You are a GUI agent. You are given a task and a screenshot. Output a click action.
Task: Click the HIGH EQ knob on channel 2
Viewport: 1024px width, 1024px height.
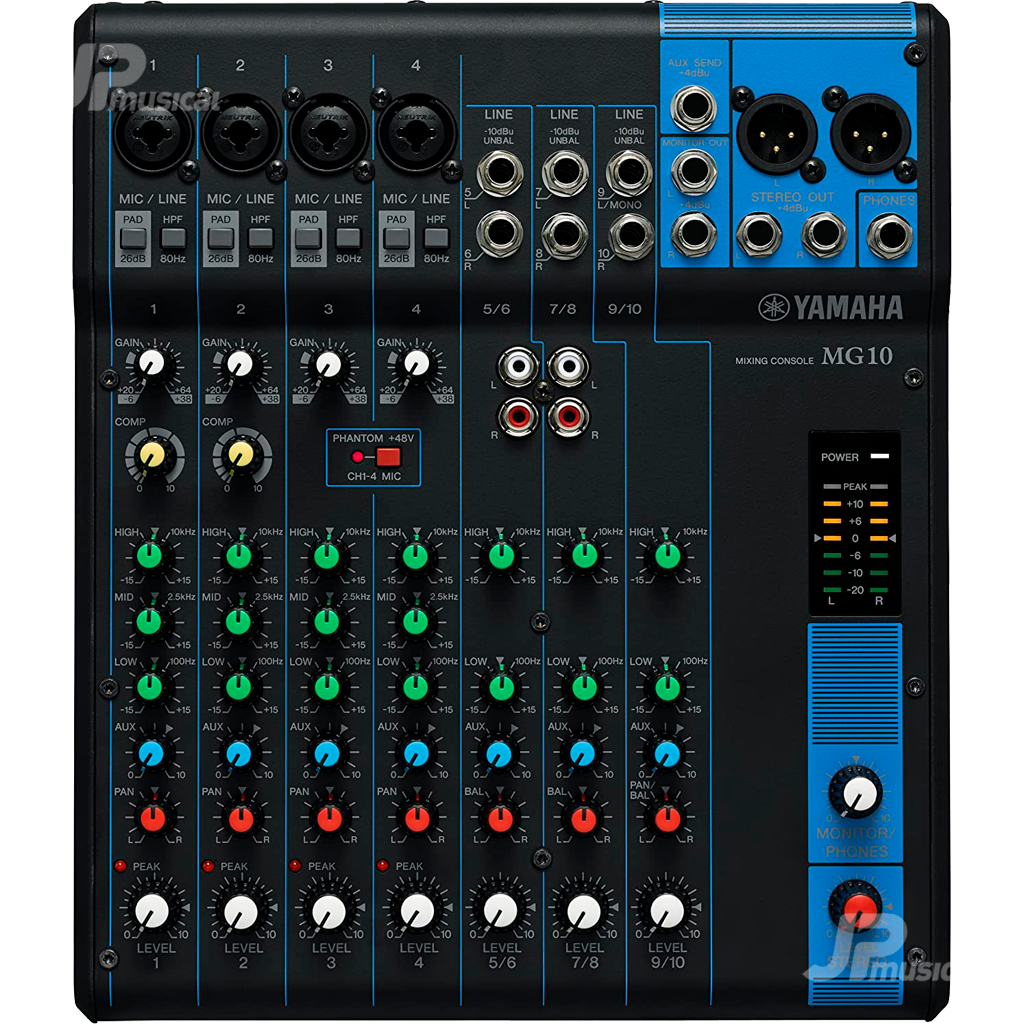[x=238, y=556]
